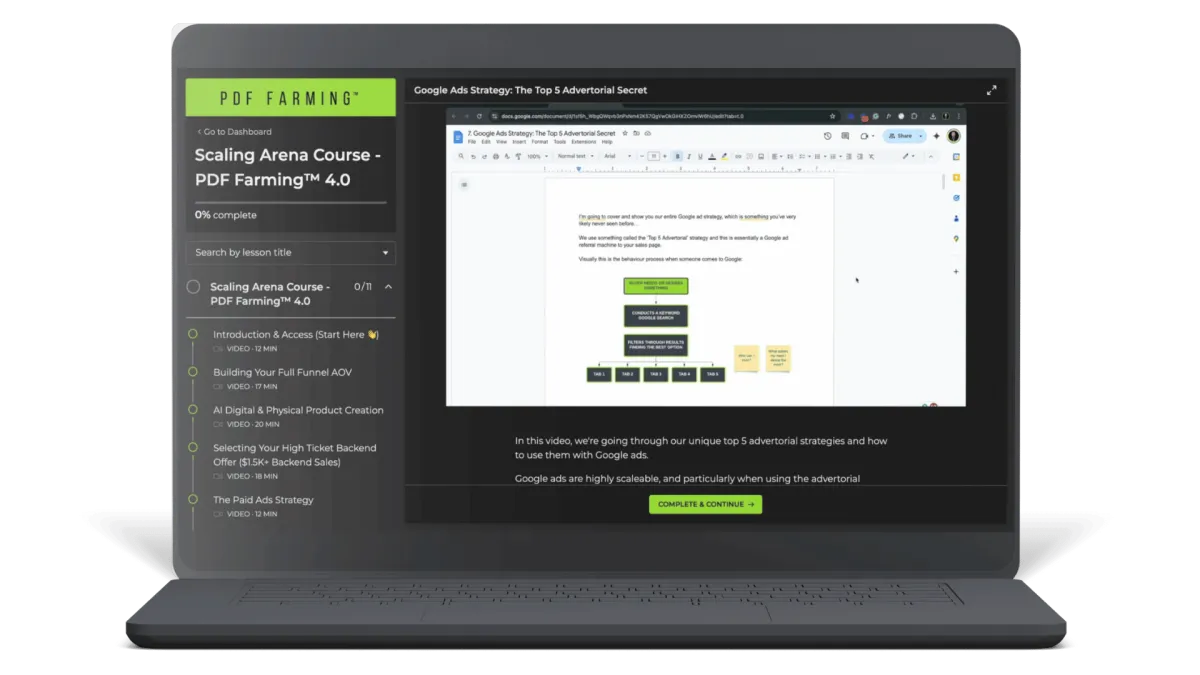Open the 100% zoom dropdown in Docs
The width and height of the screenshot is (1200, 675).
[x=536, y=156]
